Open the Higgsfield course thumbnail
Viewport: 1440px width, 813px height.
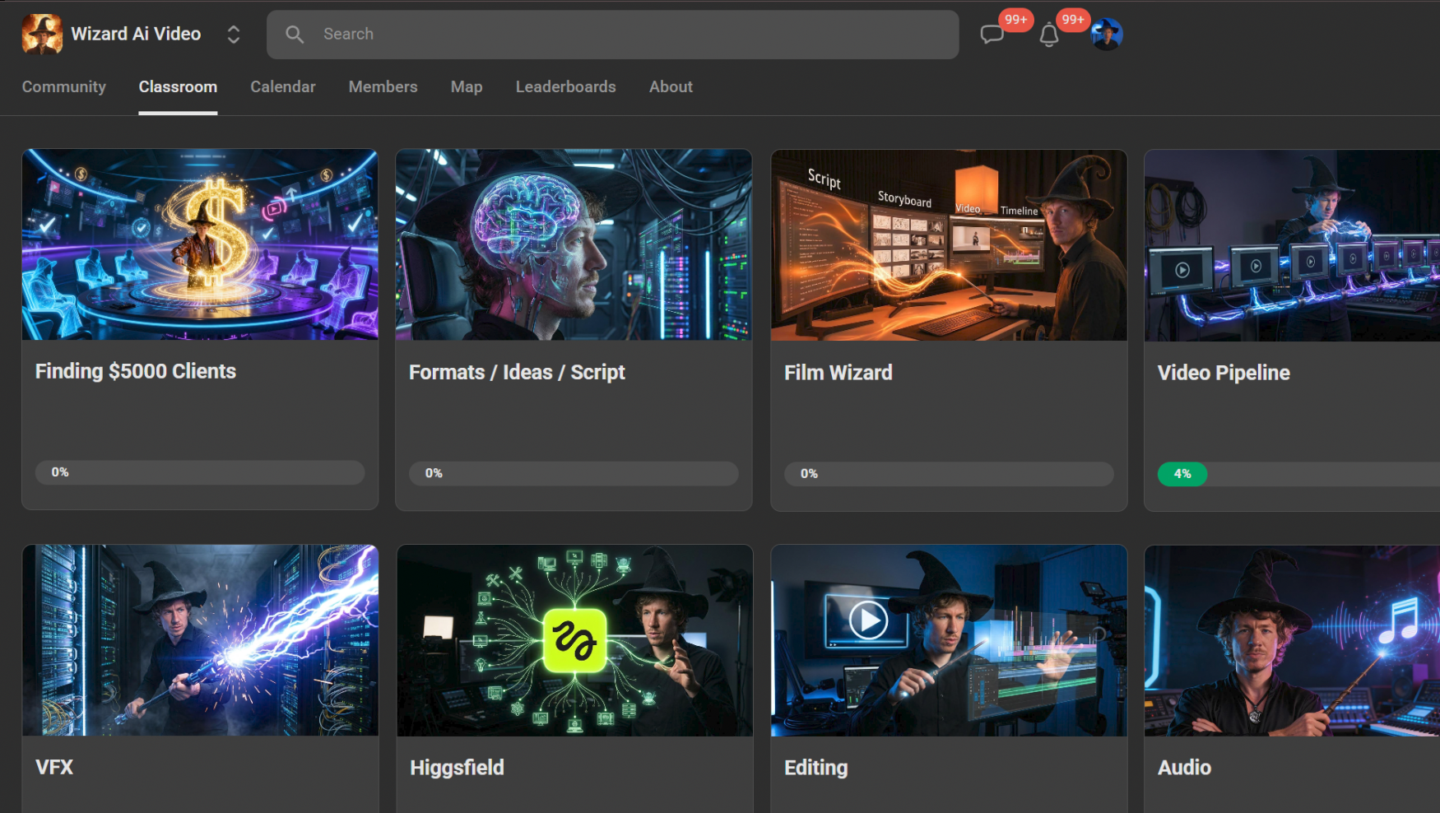(574, 640)
